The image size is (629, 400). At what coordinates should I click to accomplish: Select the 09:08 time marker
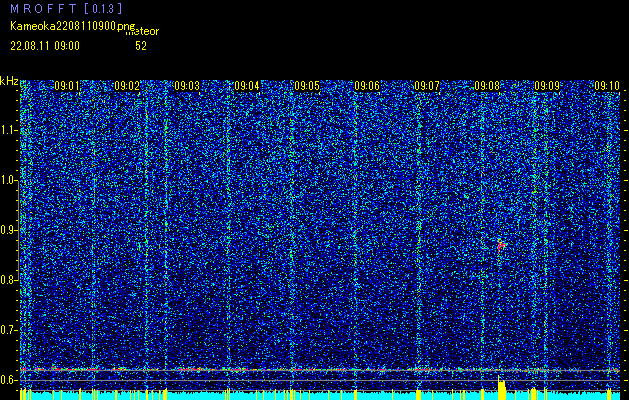[487, 85]
